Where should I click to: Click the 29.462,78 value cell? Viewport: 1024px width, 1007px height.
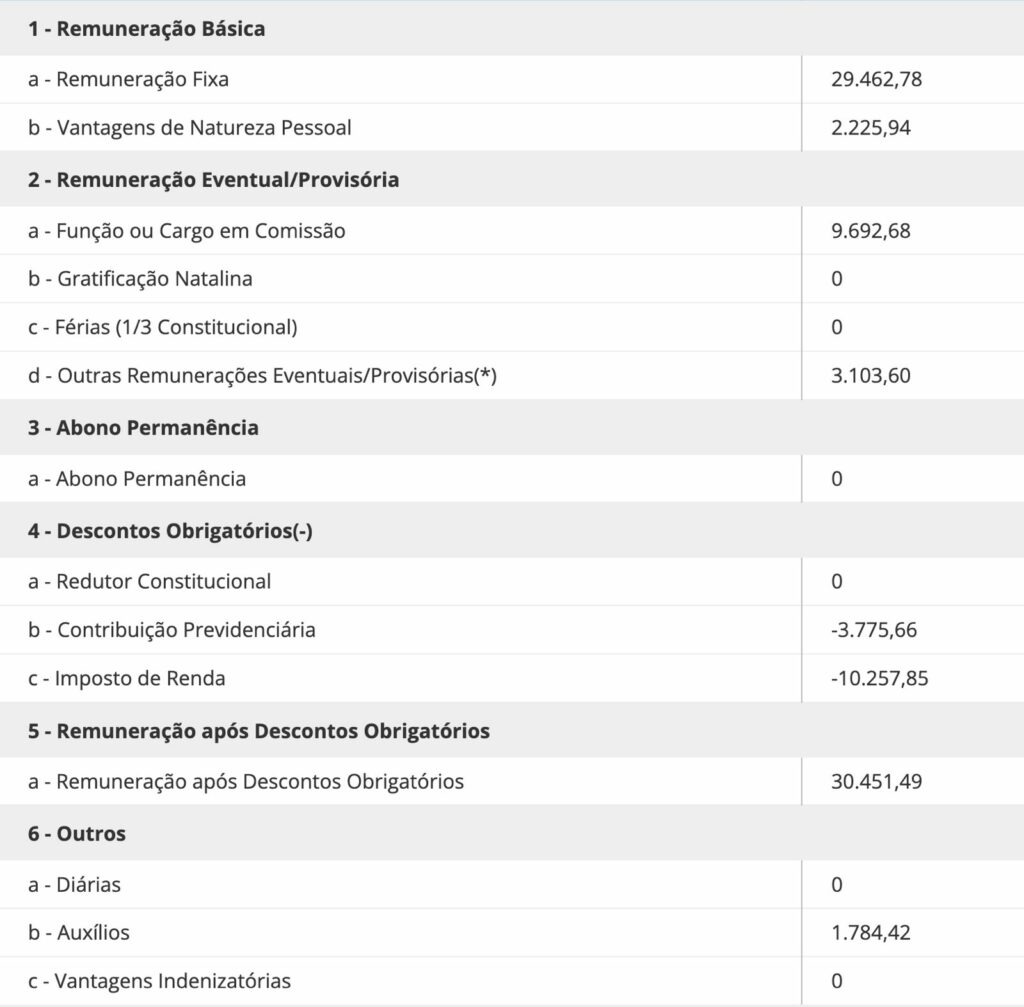click(x=876, y=79)
